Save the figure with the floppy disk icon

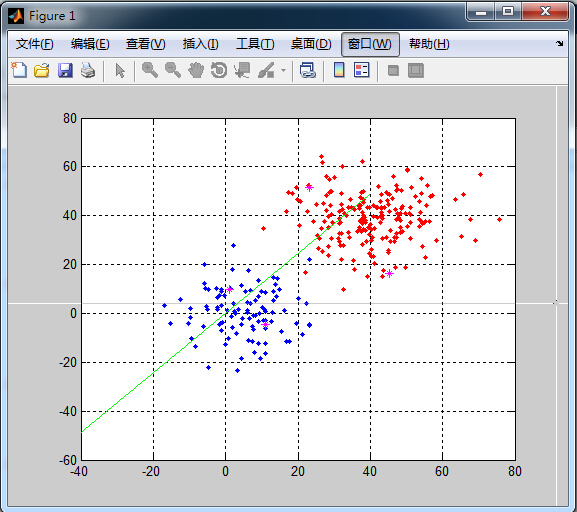click(x=65, y=70)
